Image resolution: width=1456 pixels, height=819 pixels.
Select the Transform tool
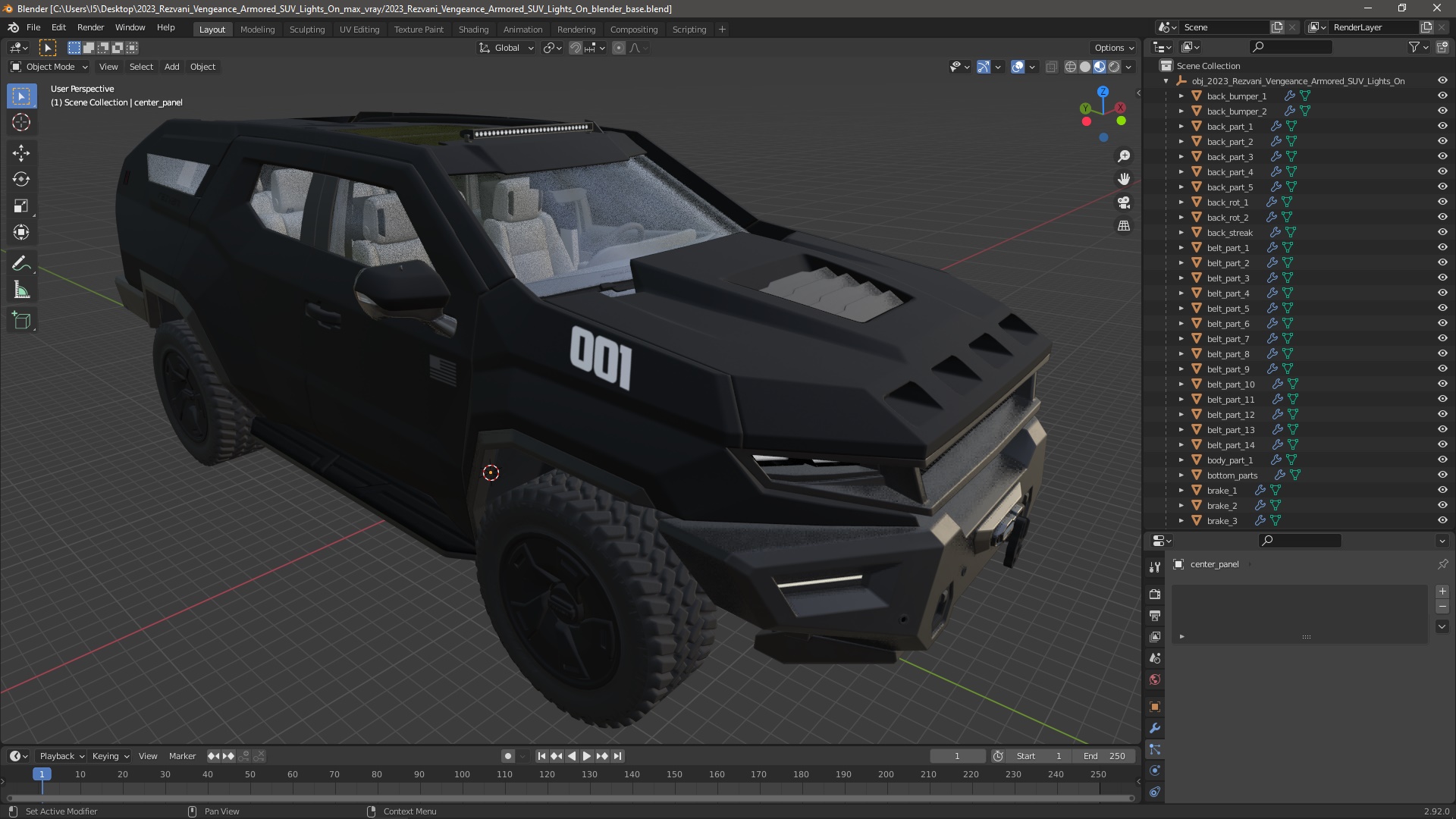(x=21, y=232)
